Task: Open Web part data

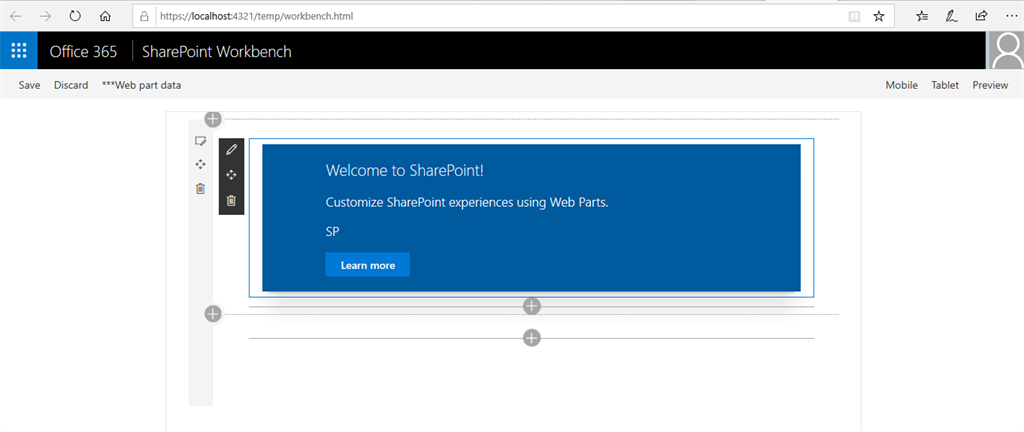Action: pyautogui.click(x=142, y=85)
